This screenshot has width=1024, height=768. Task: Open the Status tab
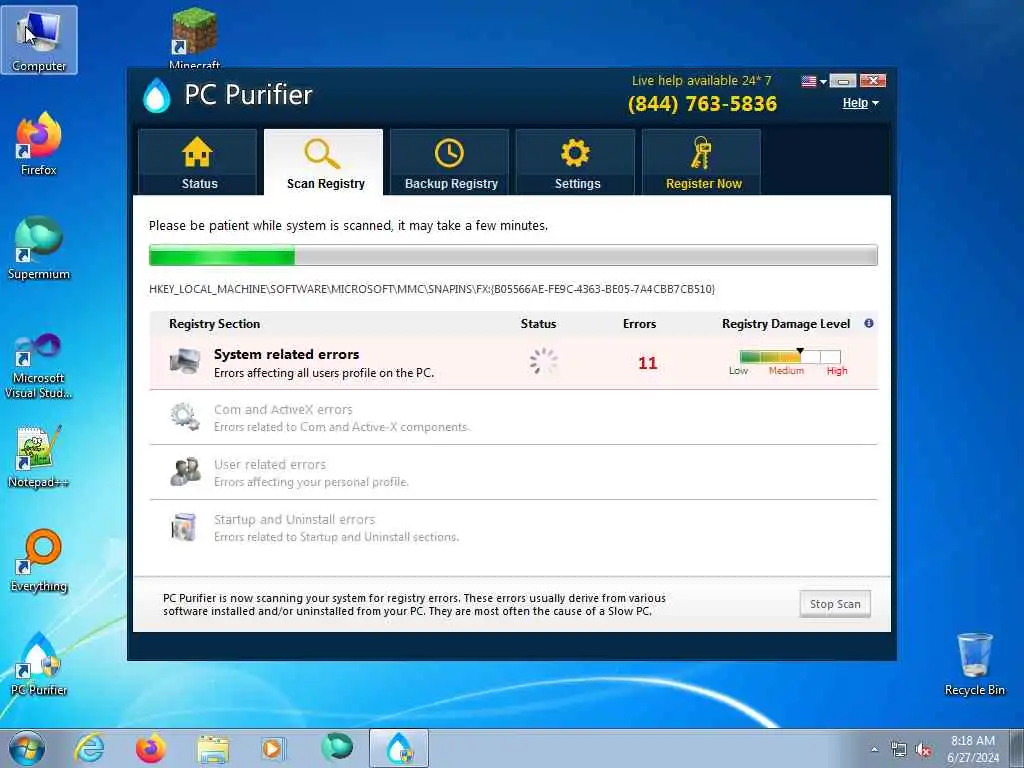click(197, 162)
